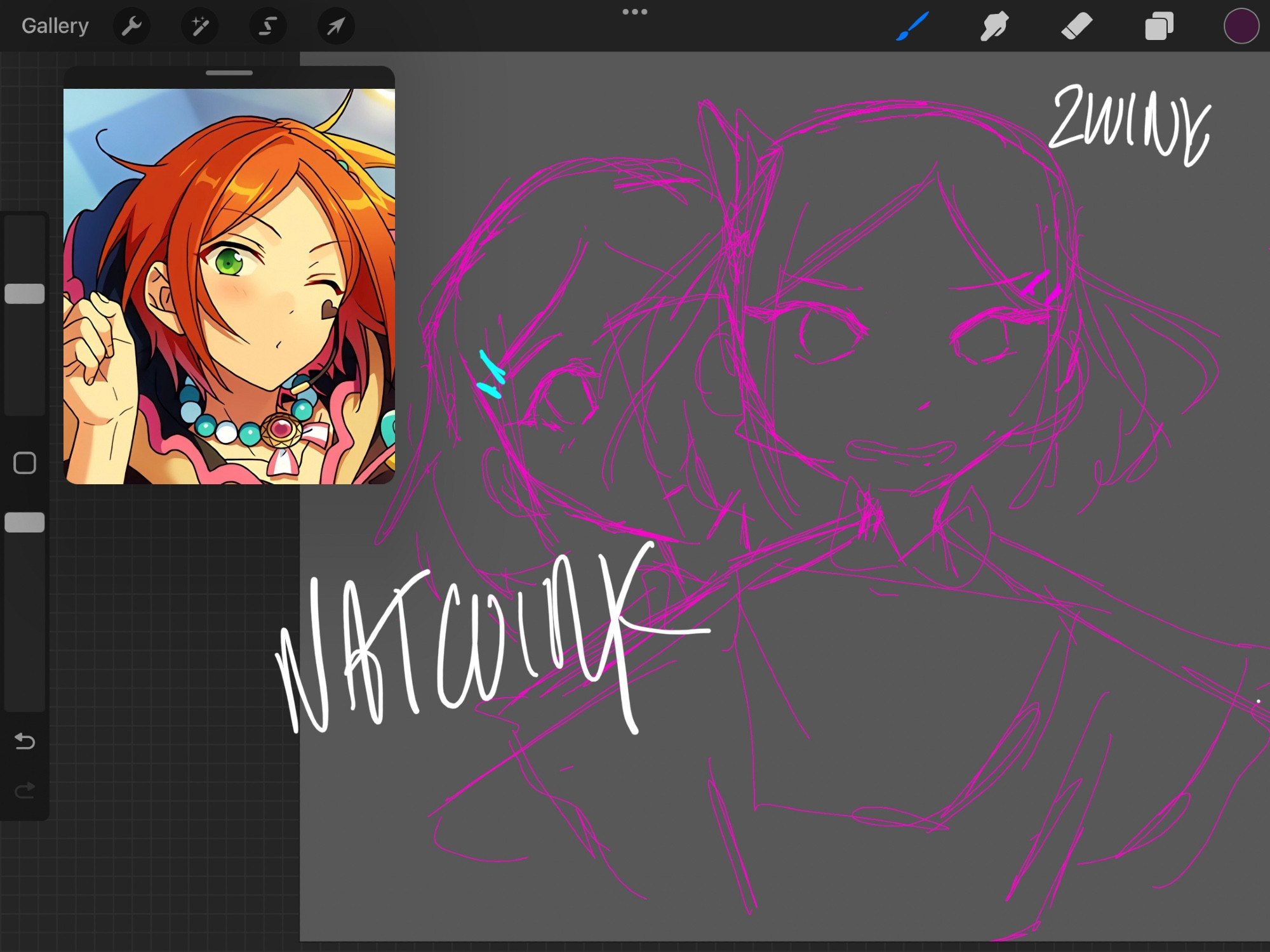Tap the square modify button on sidebar

pos(25,463)
